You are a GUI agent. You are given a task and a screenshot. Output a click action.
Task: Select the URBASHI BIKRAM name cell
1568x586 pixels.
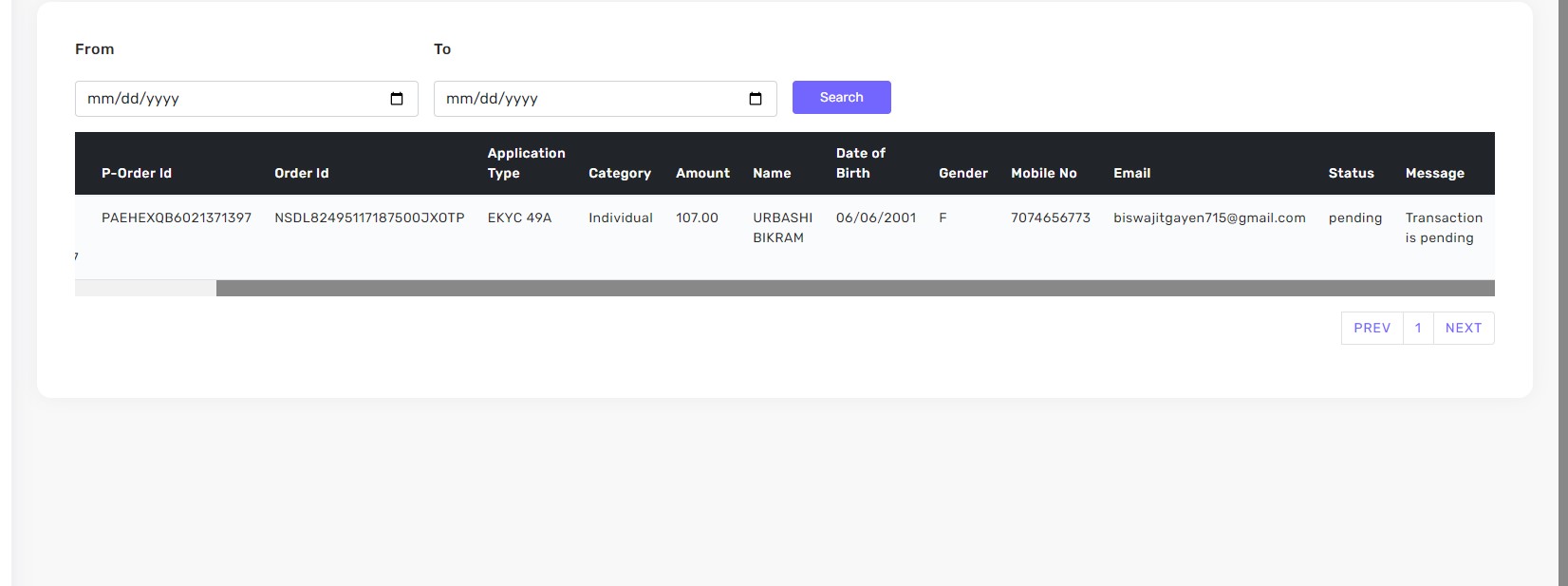click(782, 228)
